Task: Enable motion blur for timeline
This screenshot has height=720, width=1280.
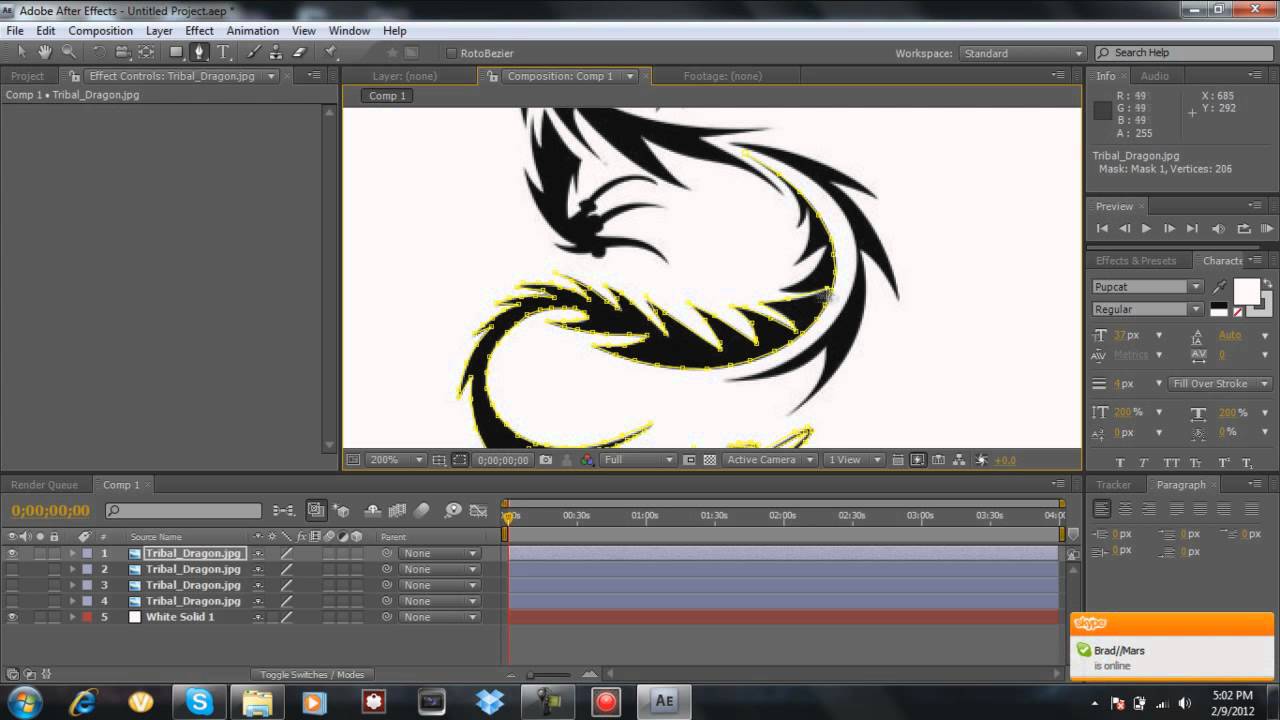Action: point(421,510)
